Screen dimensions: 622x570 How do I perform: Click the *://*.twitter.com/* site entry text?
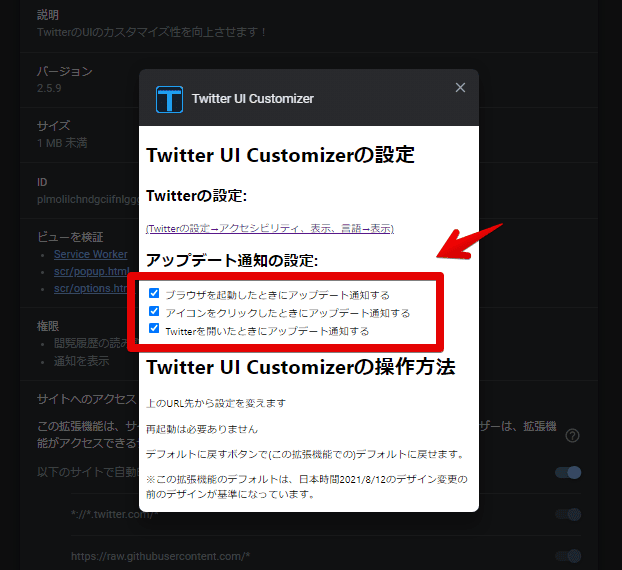click(x=114, y=514)
